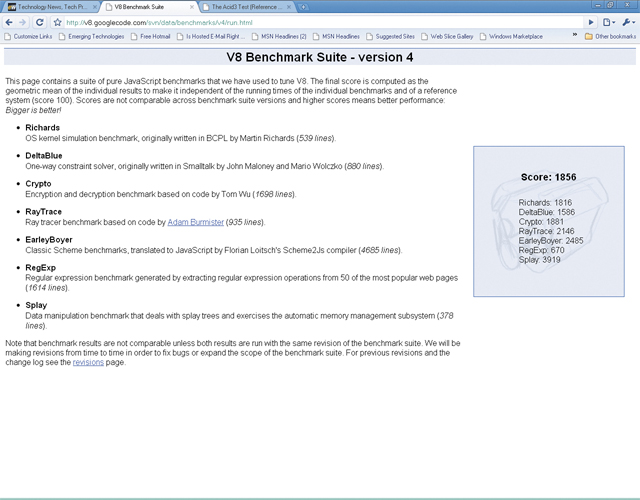640x500 pixels.
Task: Open the Emerging Technologies bookmark
Action: (91, 36)
